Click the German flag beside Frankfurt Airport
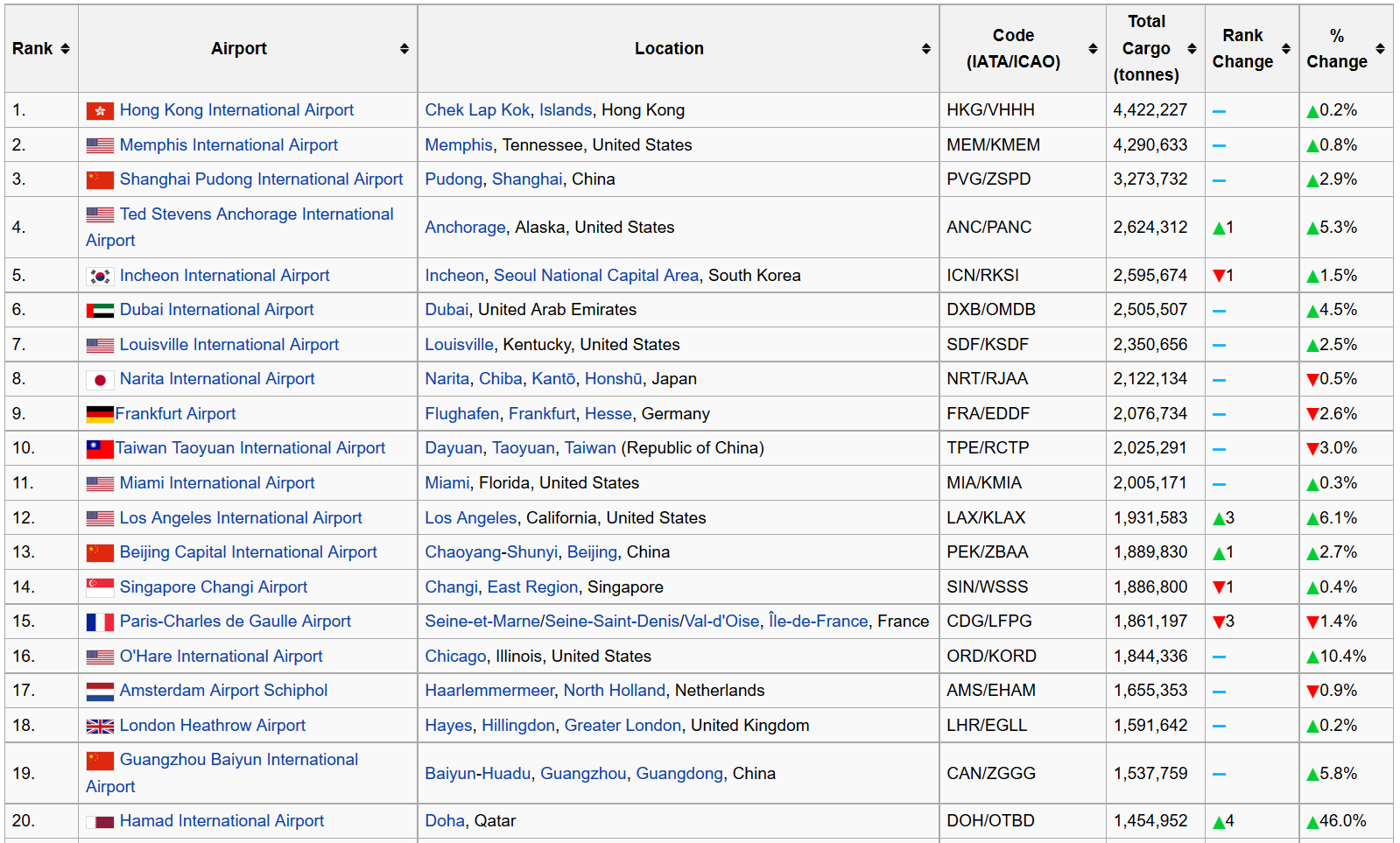Image resolution: width=1400 pixels, height=843 pixels. pos(100,414)
